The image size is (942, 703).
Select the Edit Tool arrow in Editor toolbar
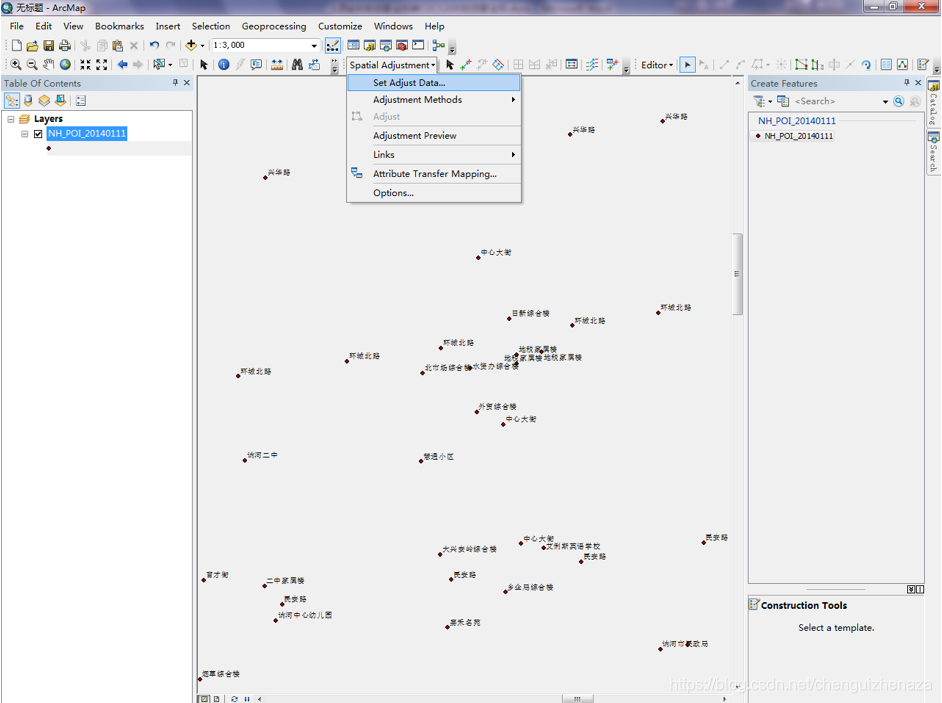[687, 64]
